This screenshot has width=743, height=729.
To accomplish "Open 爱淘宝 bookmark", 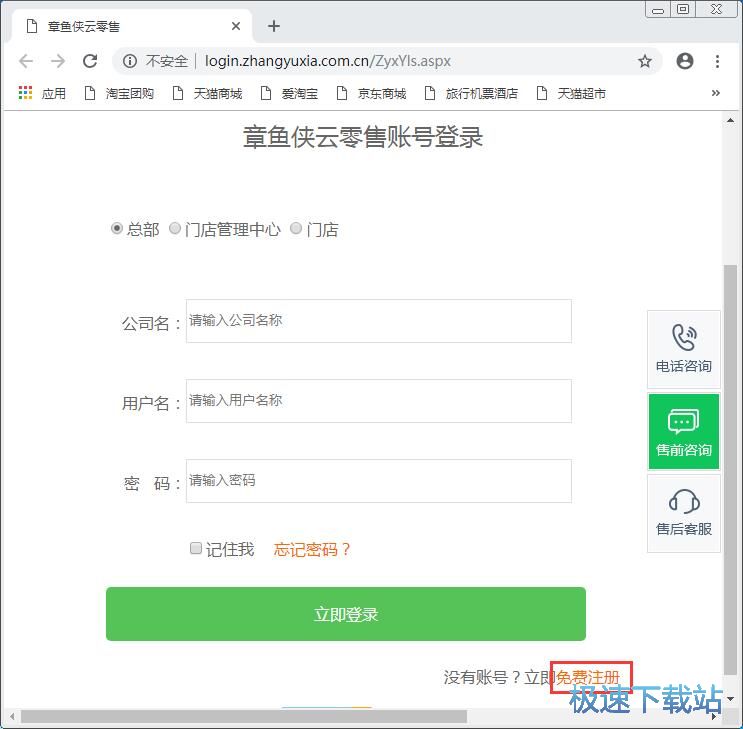I will pos(289,93).
